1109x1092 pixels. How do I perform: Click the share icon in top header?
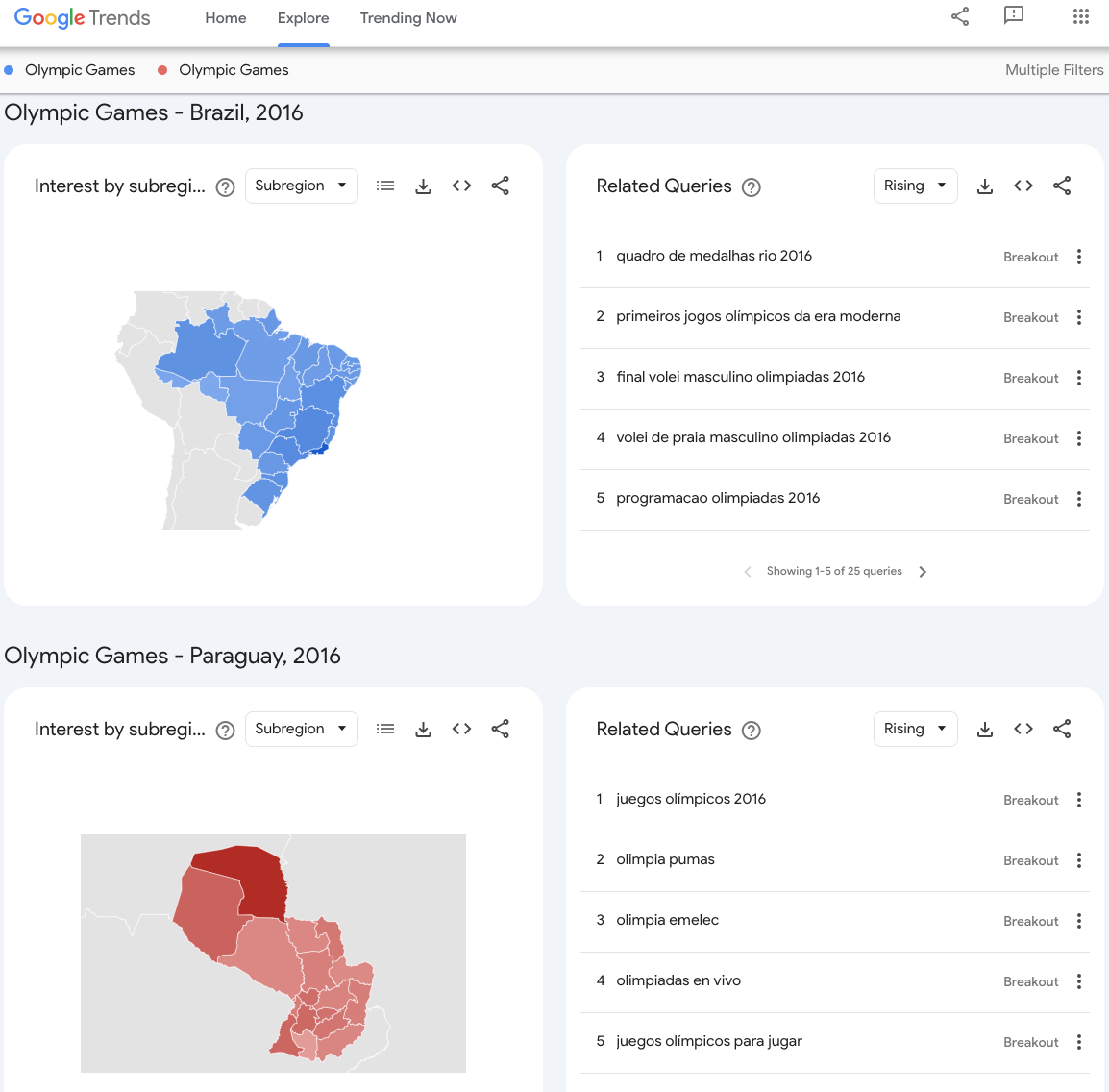(960, 16)
